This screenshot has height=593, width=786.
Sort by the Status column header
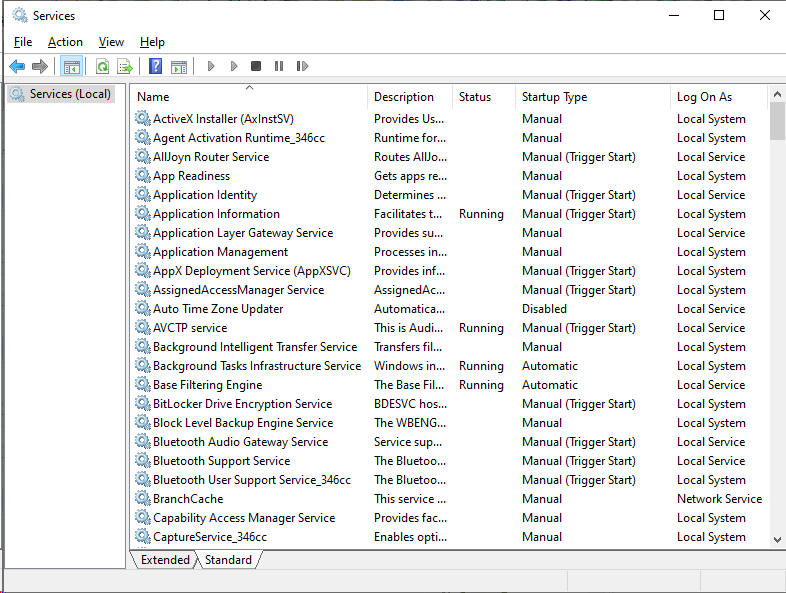(x=484, y=97)
